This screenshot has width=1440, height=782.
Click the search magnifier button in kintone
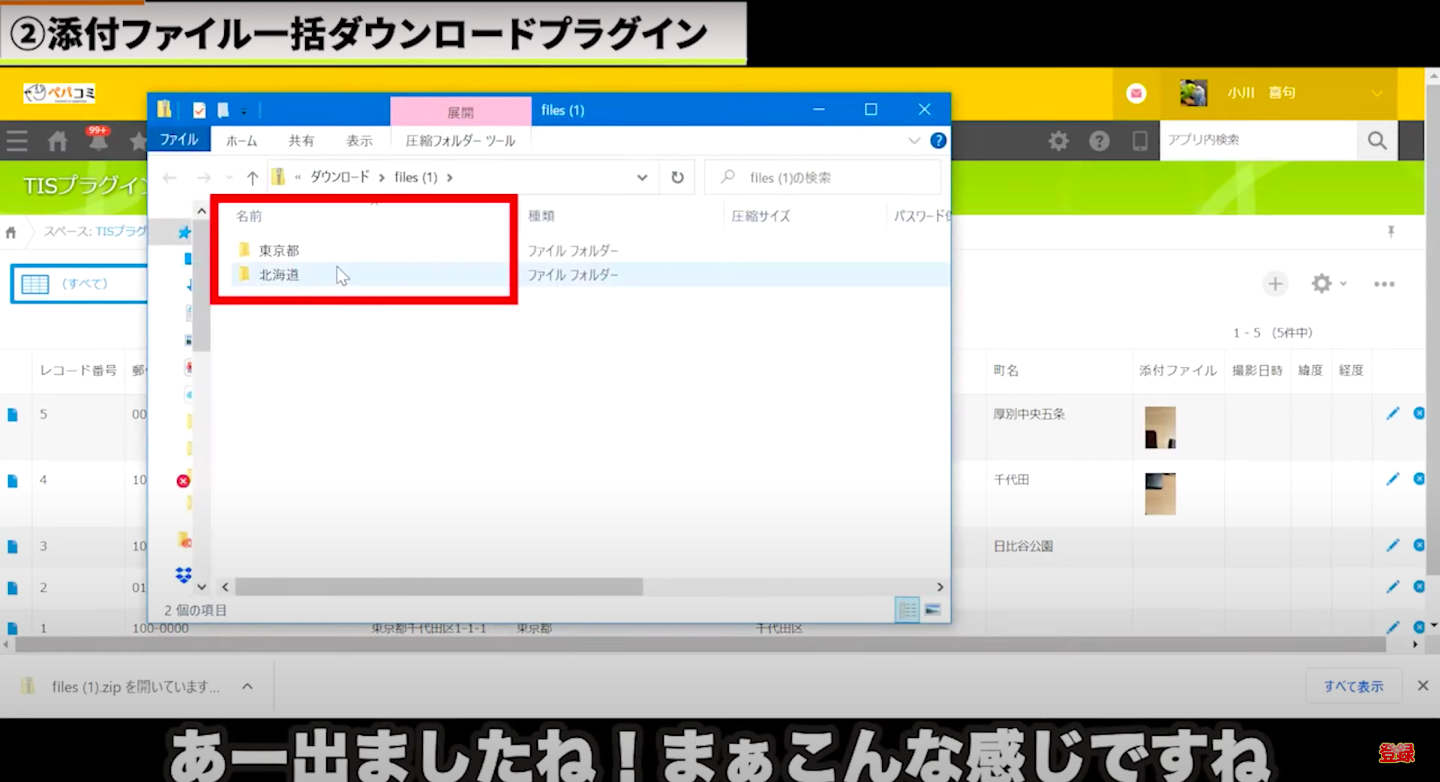click(x=1377, y=141)
